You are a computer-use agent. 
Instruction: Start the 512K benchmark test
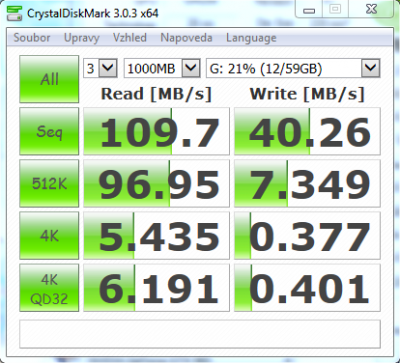point(49,183)
